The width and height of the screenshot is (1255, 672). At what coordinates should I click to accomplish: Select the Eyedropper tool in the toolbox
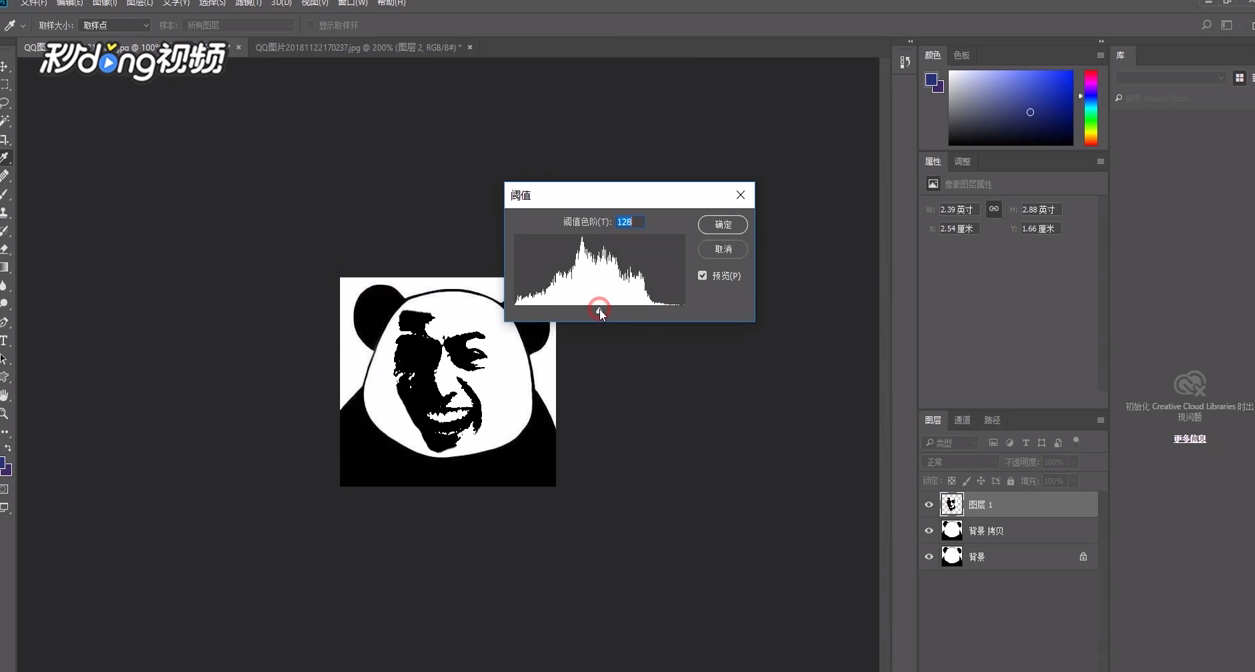tap(4, 158)
